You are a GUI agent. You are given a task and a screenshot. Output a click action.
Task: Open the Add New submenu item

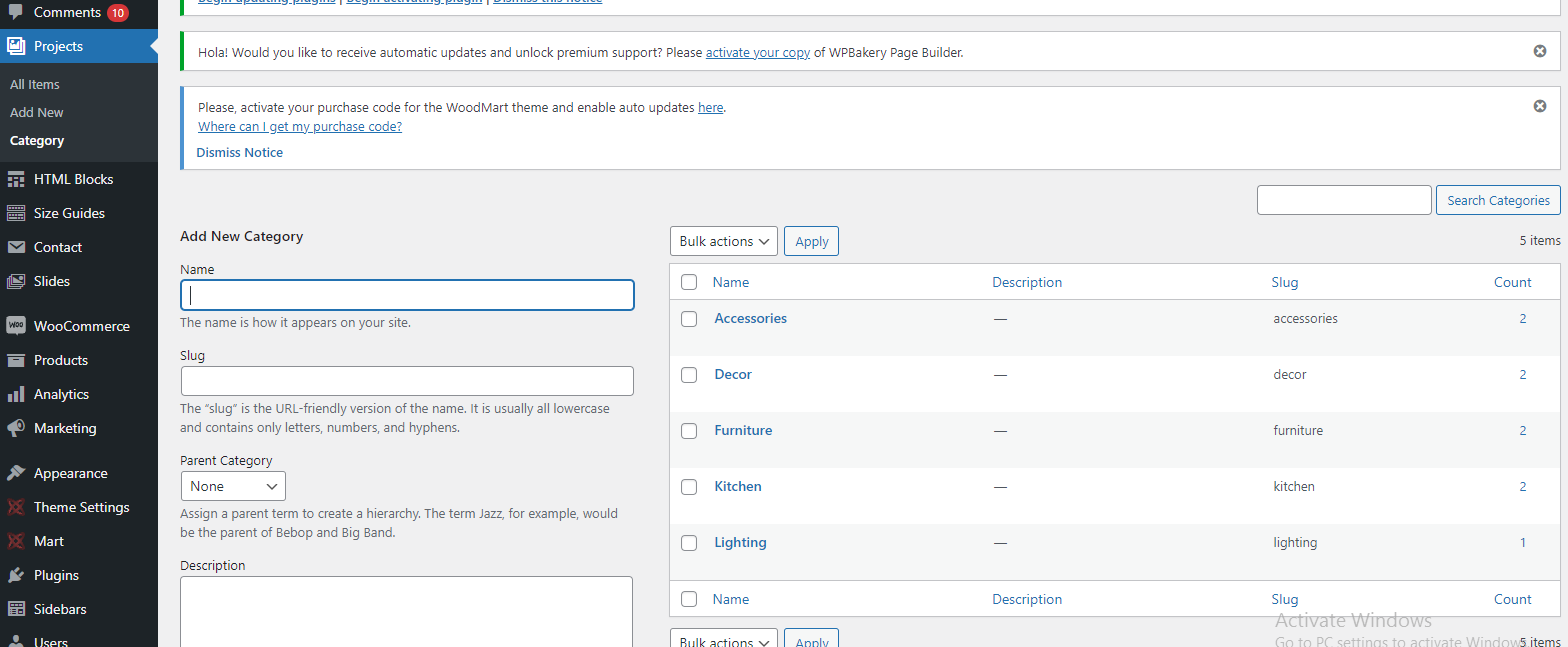point(37,113)
